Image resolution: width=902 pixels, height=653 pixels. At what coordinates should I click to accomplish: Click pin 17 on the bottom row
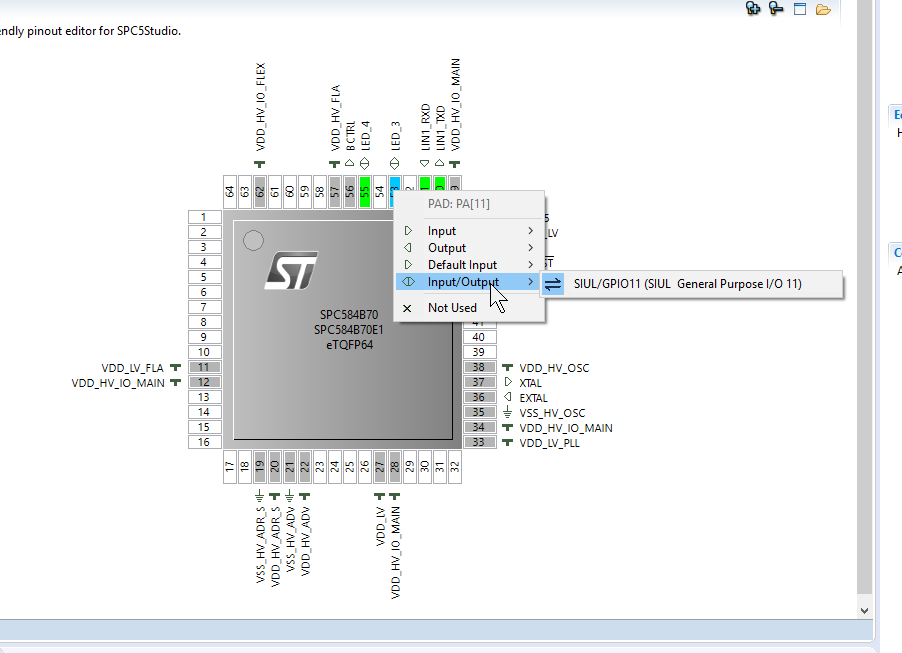(230, 467)
